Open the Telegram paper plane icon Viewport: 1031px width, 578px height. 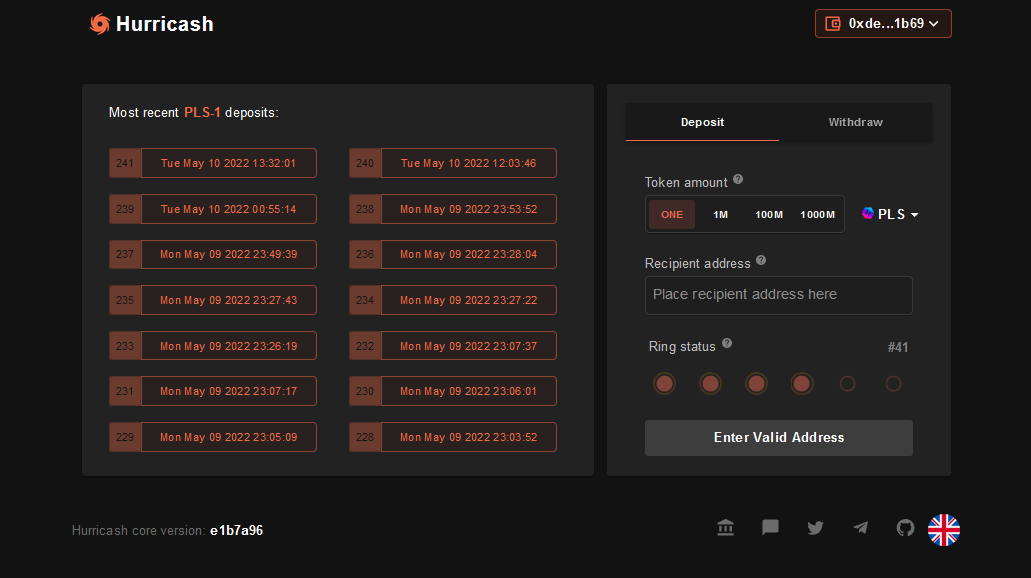860,527
